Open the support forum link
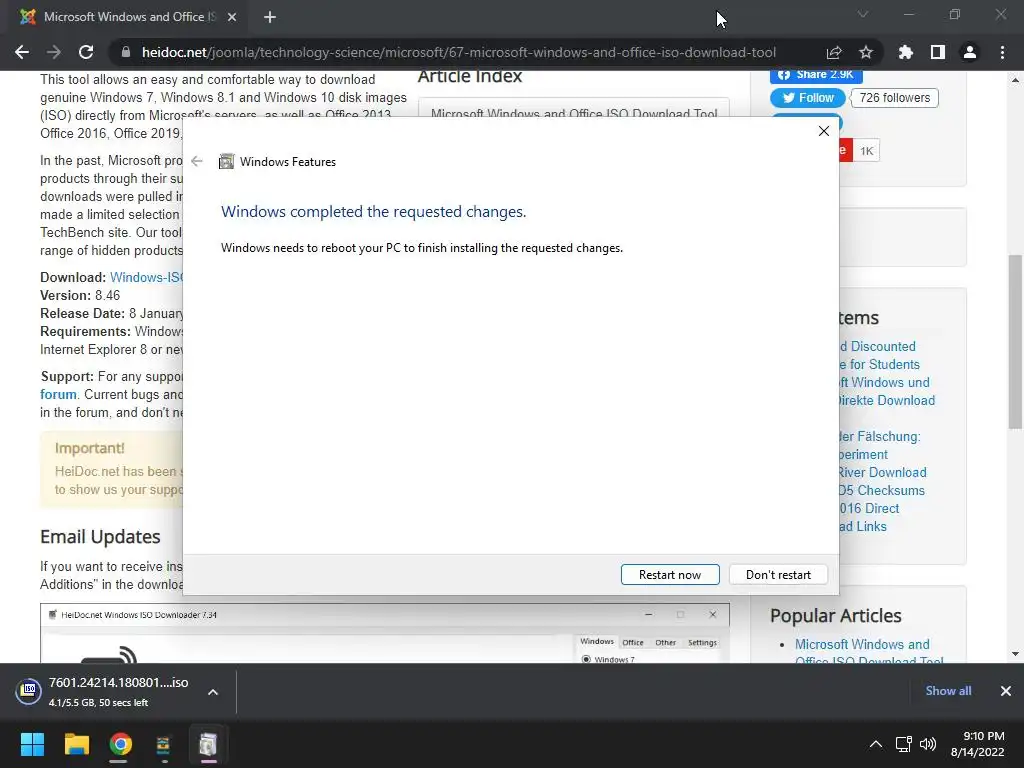Screen dimensions: 1024x768 point(58,394)
